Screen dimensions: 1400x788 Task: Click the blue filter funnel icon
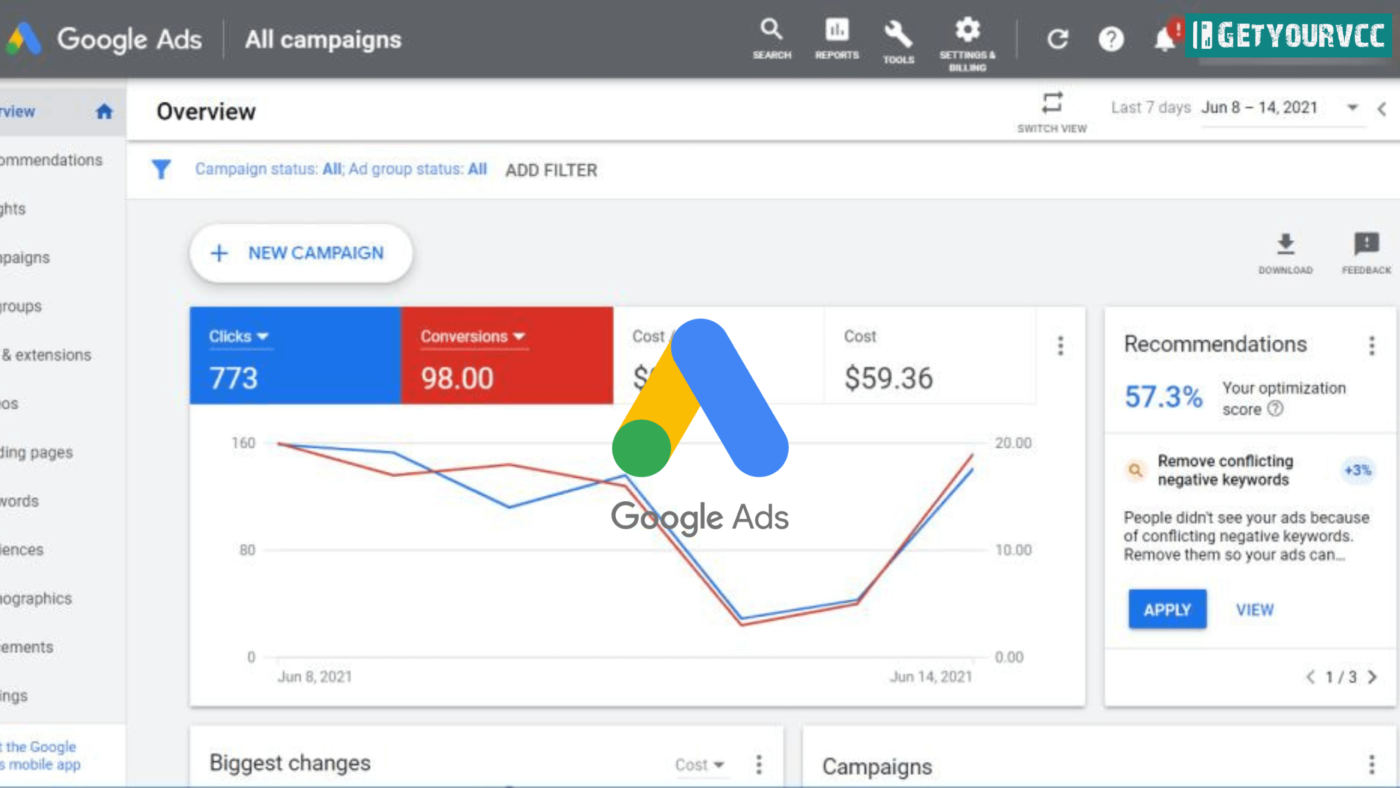(161, 169)
